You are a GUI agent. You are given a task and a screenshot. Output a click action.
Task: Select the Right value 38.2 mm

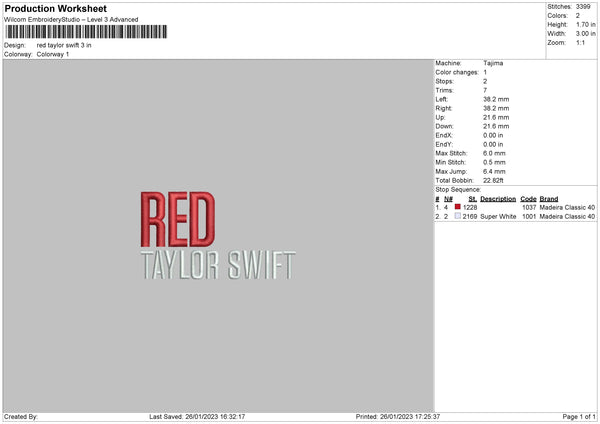496,108
